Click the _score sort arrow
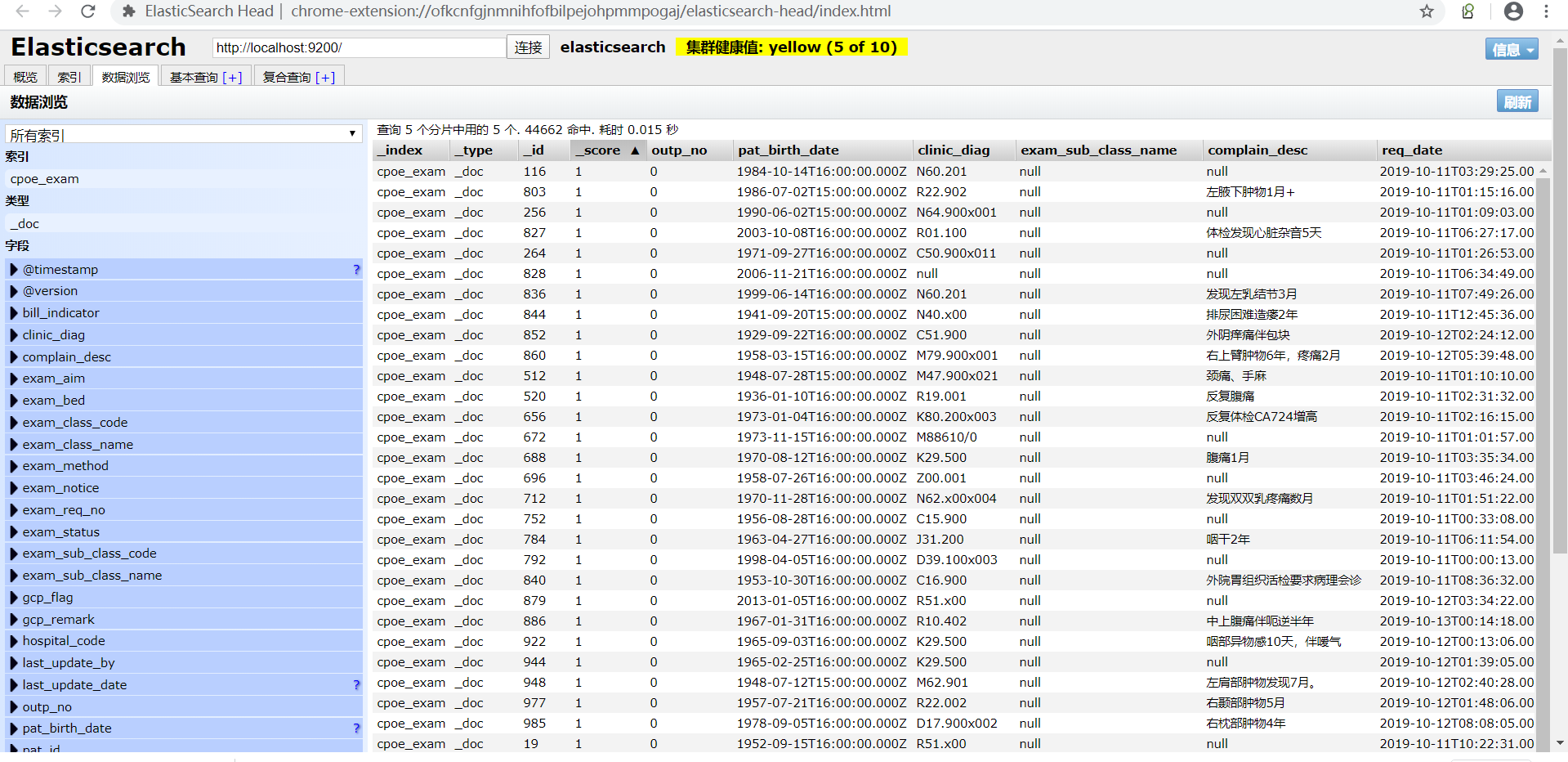This screenshot has height=762, width=1568. 635,150
